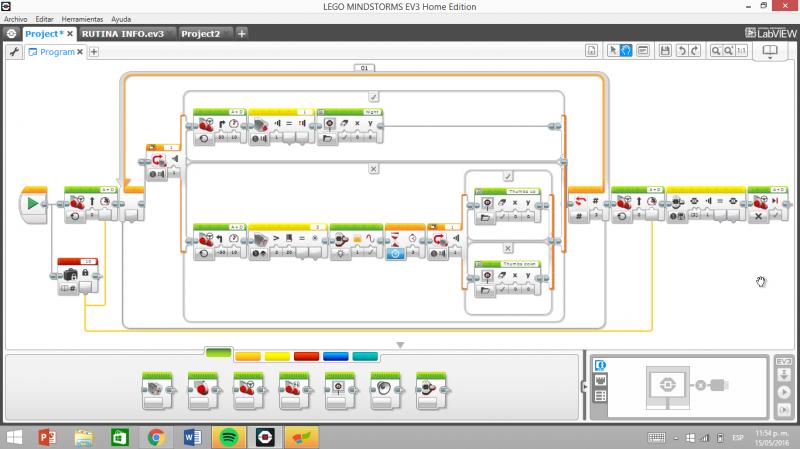Select the inner switch true checkmark tab
This screenshot has height=449, width=800.
click(508, 176)
